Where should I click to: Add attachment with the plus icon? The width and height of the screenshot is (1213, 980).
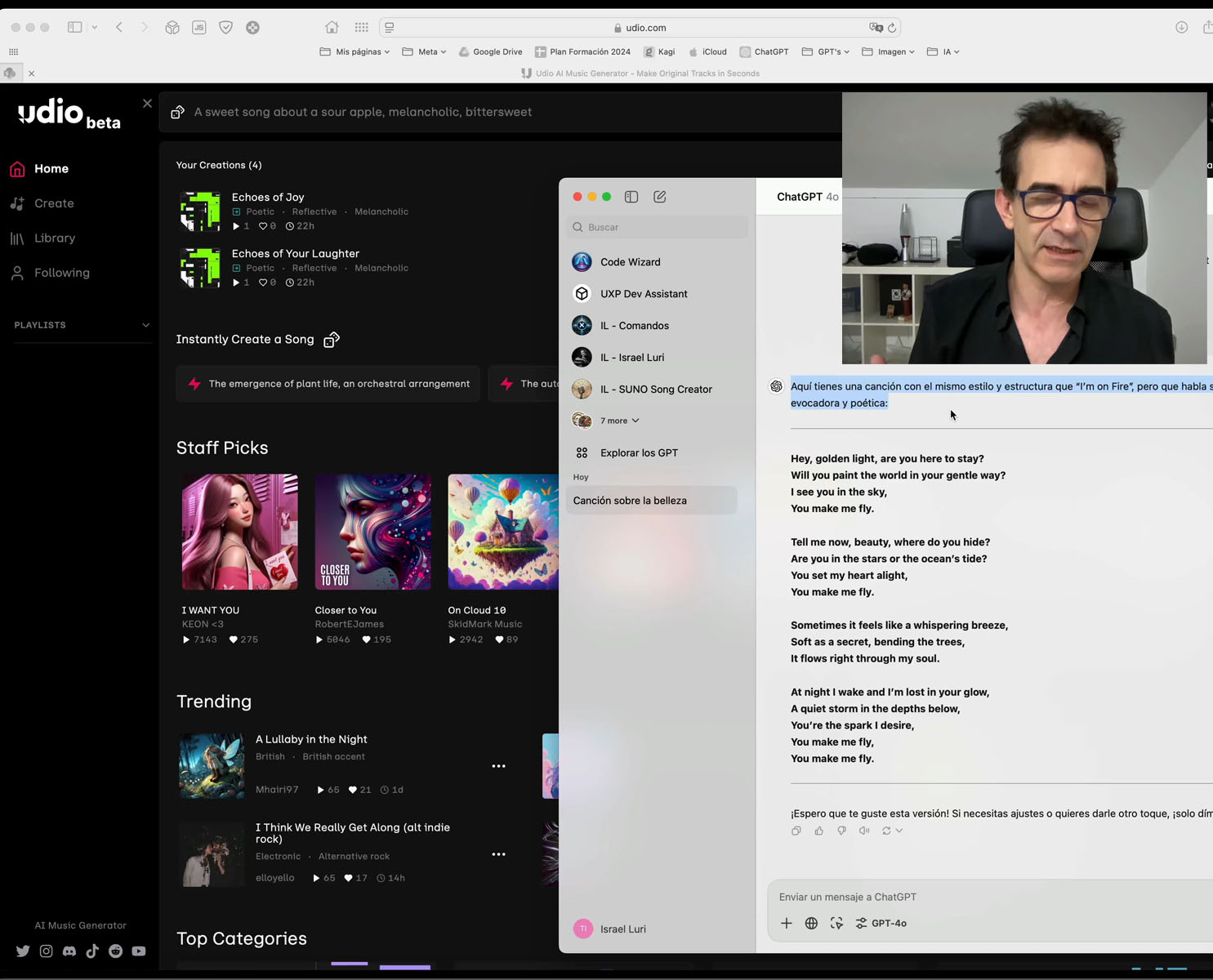787,924
